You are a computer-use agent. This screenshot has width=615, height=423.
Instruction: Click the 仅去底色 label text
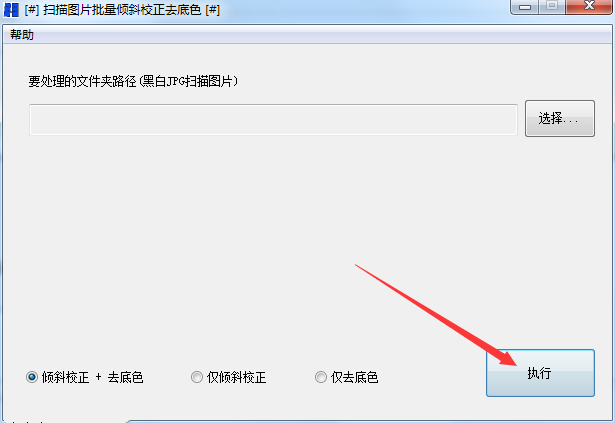[355, 377]
